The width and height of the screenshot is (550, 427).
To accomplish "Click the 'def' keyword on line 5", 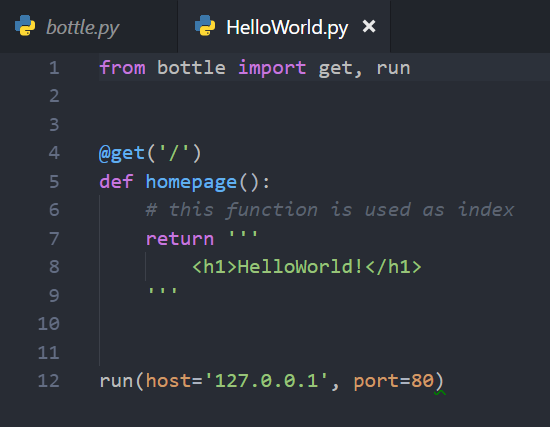I will tap(116, 181).
